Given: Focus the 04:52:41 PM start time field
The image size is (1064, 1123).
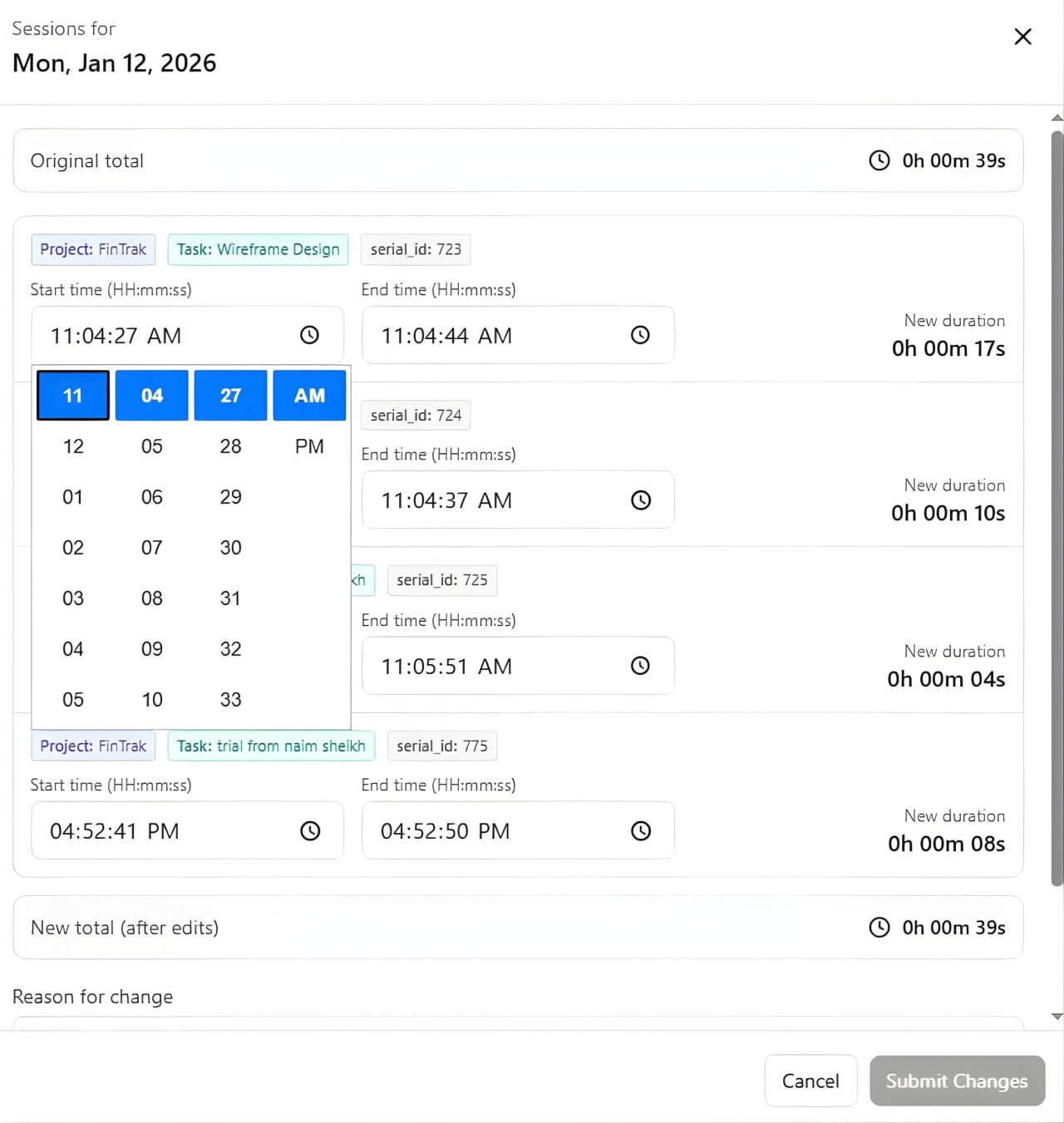Looking at the screenshot, I should [x=150, y=830].
